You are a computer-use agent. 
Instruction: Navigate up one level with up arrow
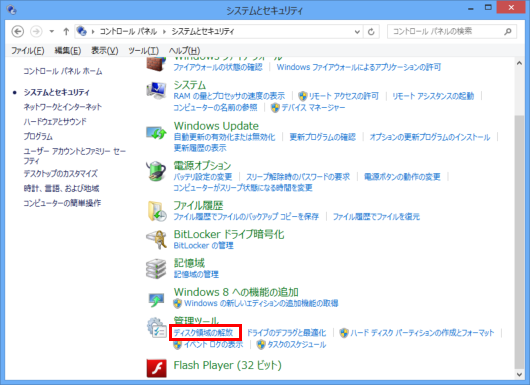tap(66, 32)
